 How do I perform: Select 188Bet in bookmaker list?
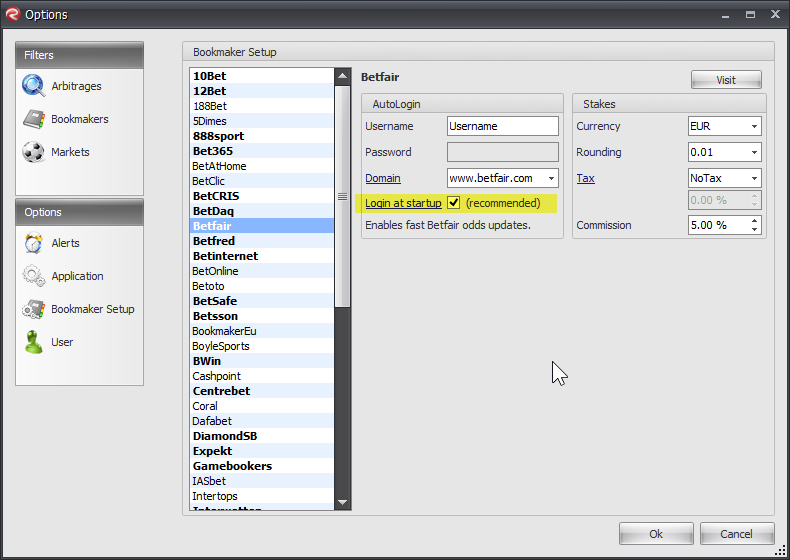(x=262, y=106)
